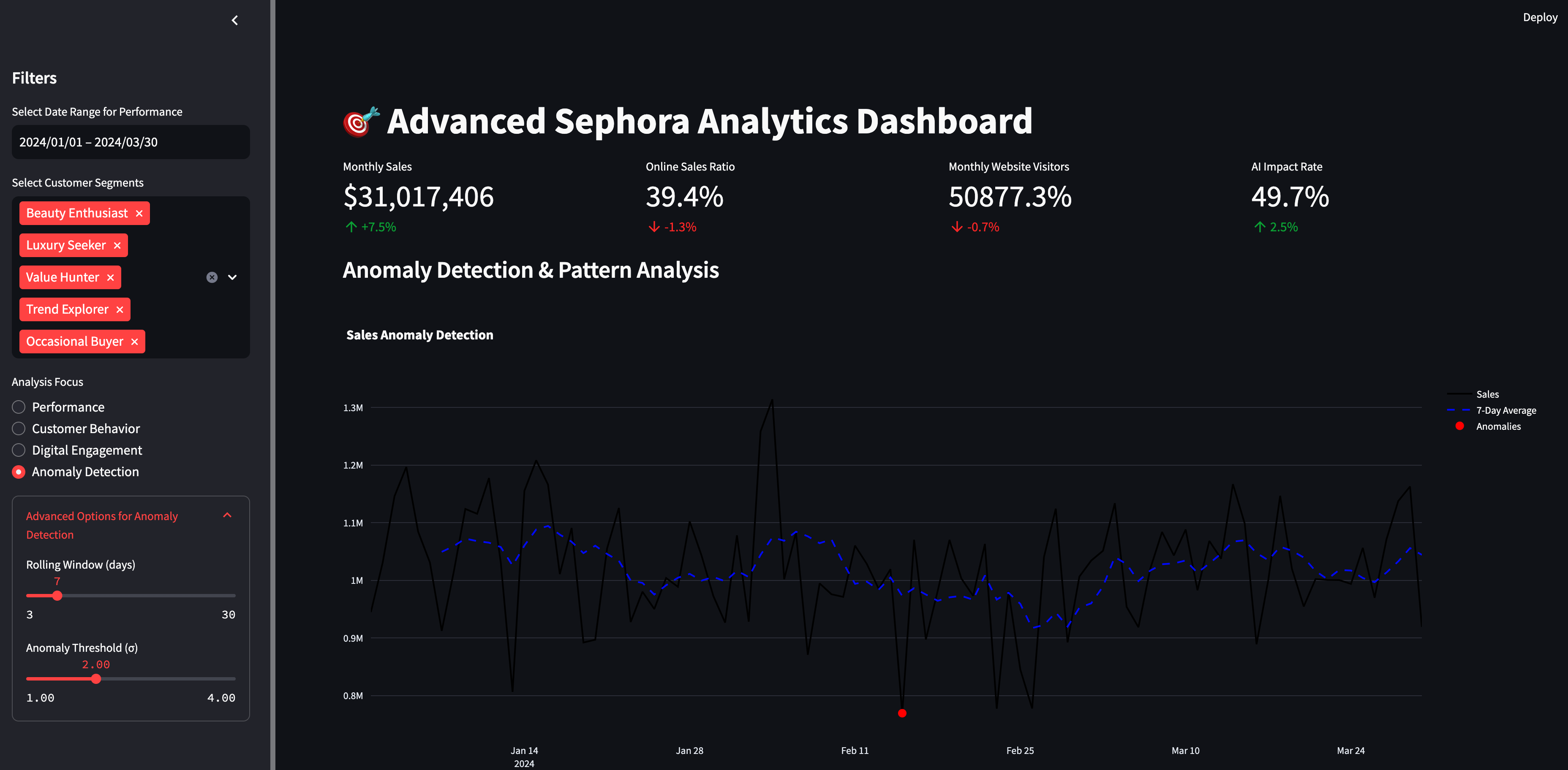
Task: Click the 2.5% AI Impact Rate delta
Action: [x=1276, y=228]
